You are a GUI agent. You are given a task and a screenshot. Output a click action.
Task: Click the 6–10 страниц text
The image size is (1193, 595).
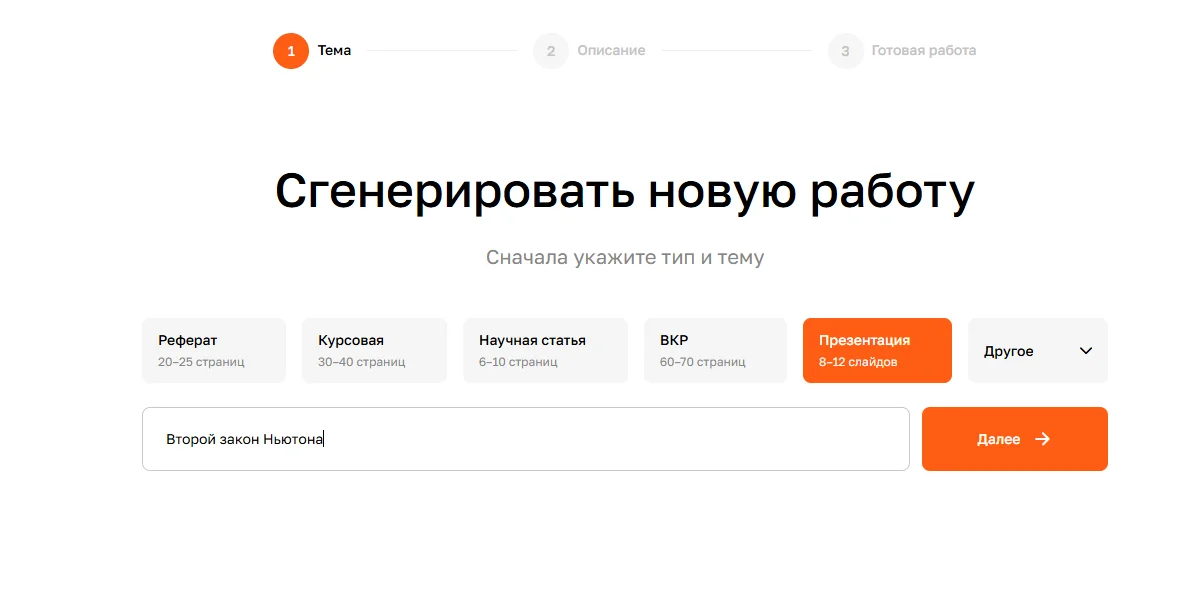click(518, 362)
